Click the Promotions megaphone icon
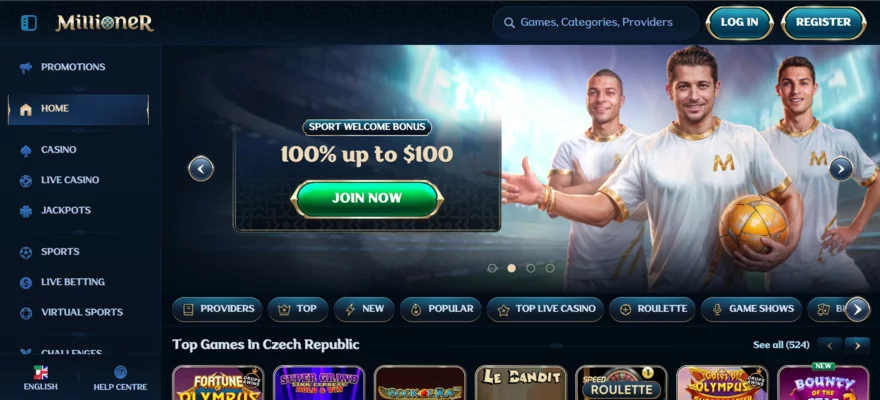880x400 pixels. [26, 67]
